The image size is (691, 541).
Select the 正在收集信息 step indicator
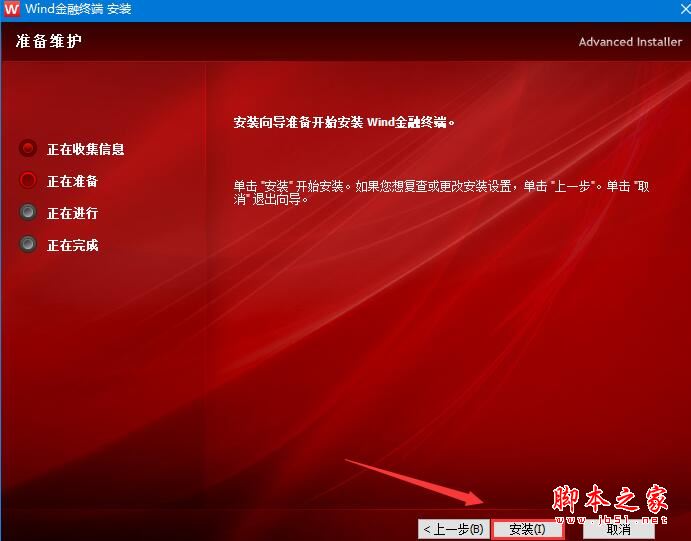coord(28,148)
